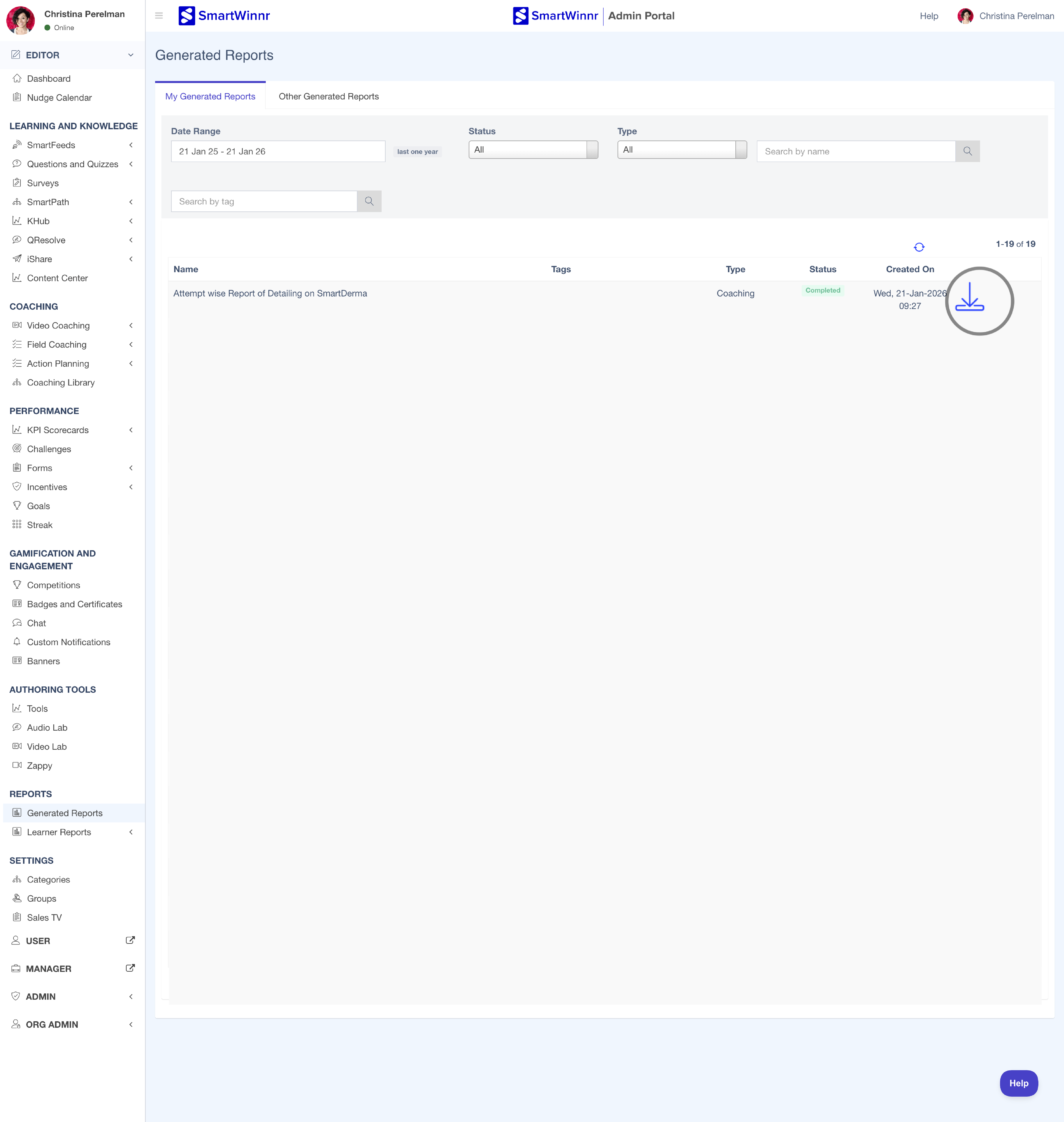Open Attempt wise Report of Detailing link

coord(270,293)
